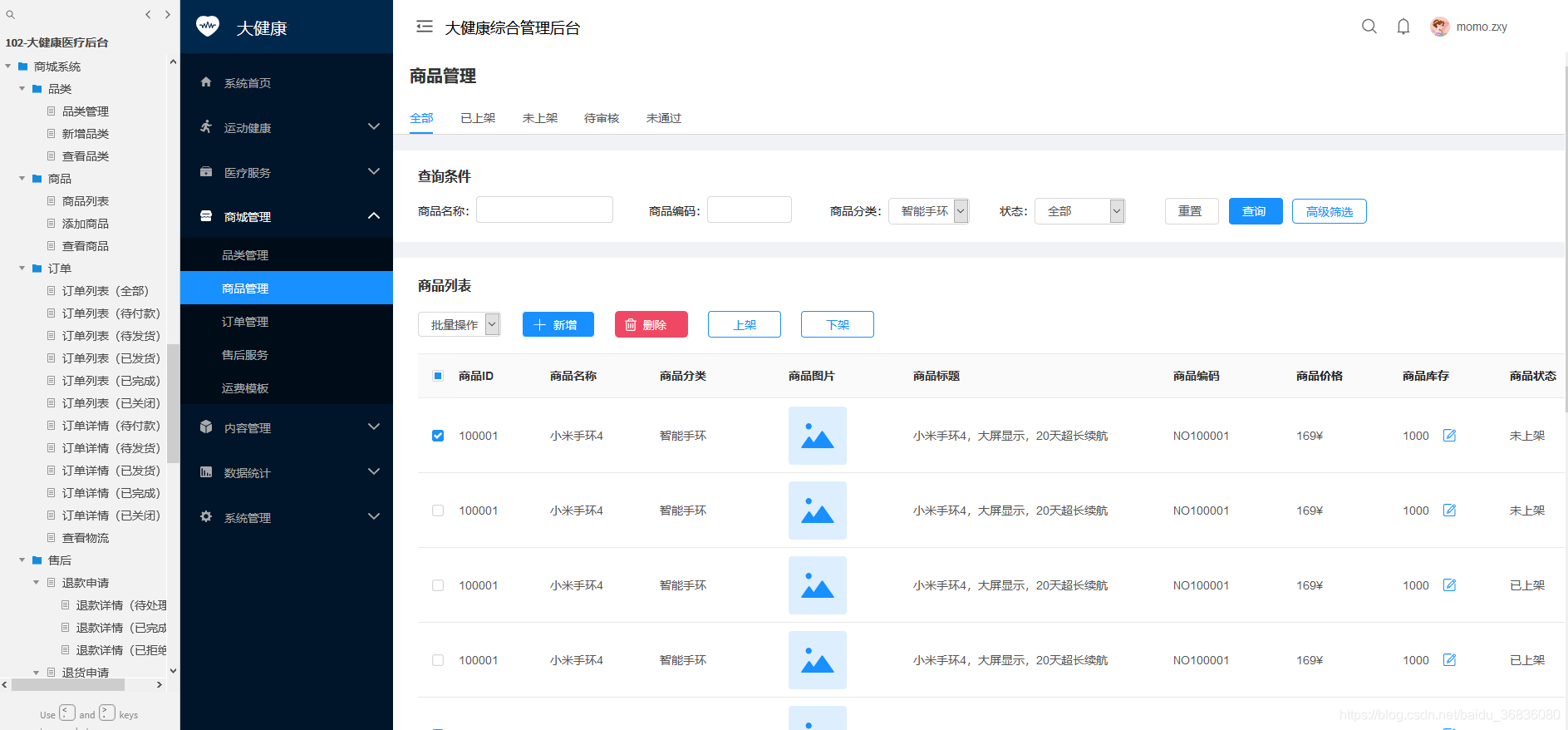Open the third row product image thumbnail
The width and height of the screenshot is (1568, 730).
818,585
